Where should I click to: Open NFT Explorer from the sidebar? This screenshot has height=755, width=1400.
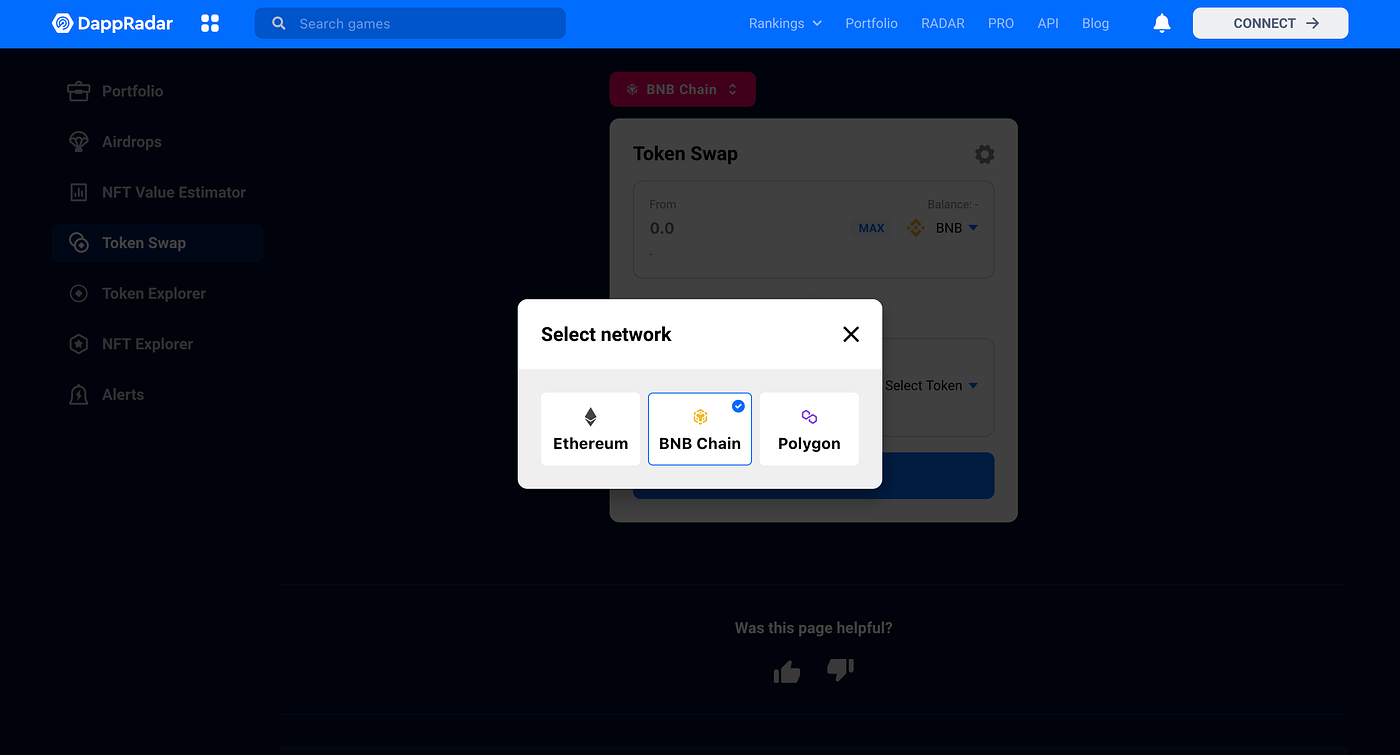[x=147, y=344]
